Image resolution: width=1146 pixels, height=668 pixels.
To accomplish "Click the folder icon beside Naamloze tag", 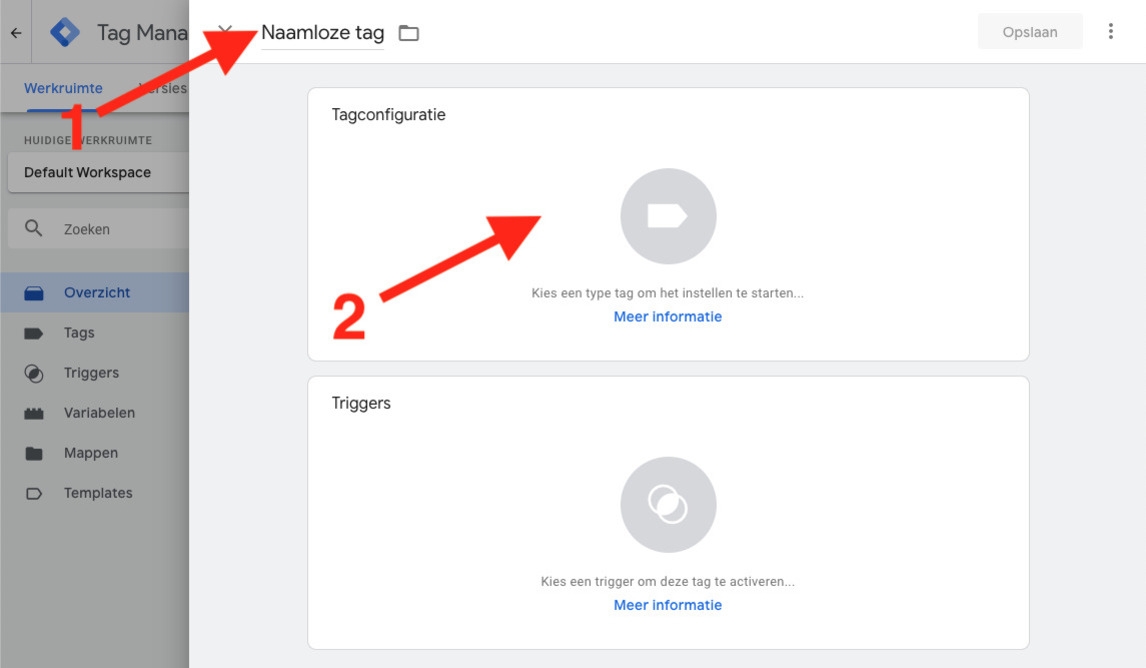I will coord(409,33).
